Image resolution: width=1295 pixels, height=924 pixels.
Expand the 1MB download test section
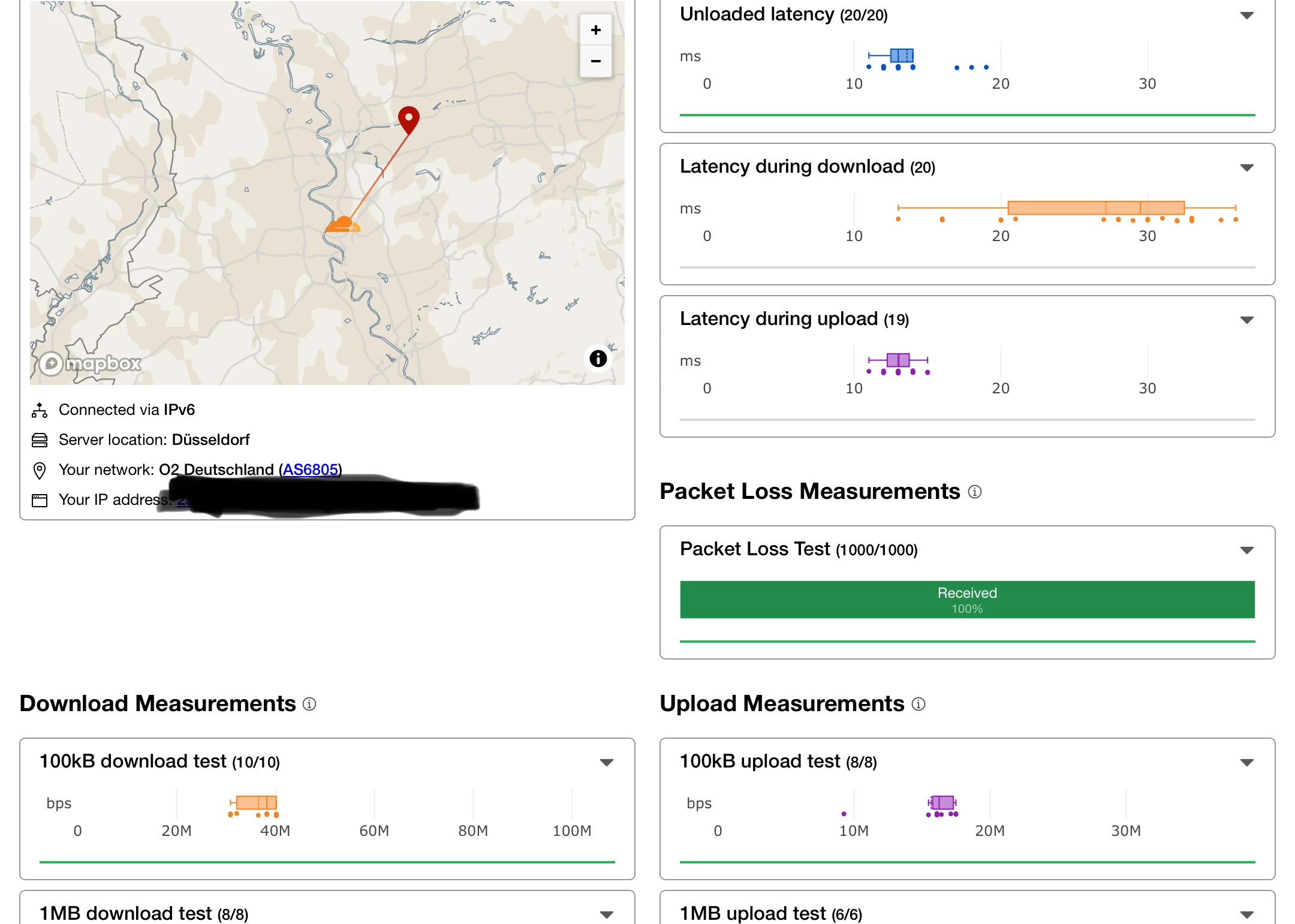click(x=606, y=914)
